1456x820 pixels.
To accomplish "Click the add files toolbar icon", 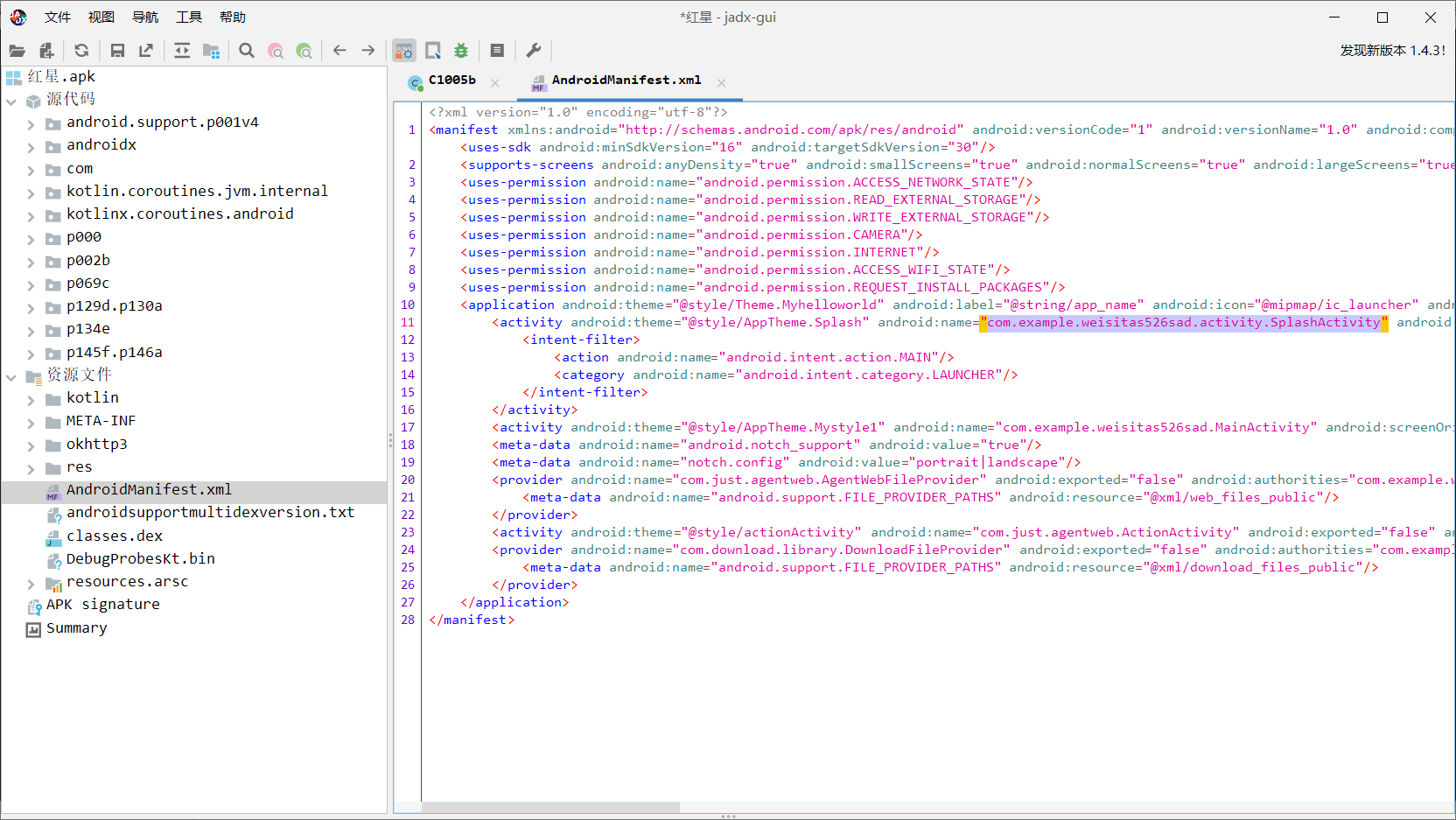I will point(46,51).
